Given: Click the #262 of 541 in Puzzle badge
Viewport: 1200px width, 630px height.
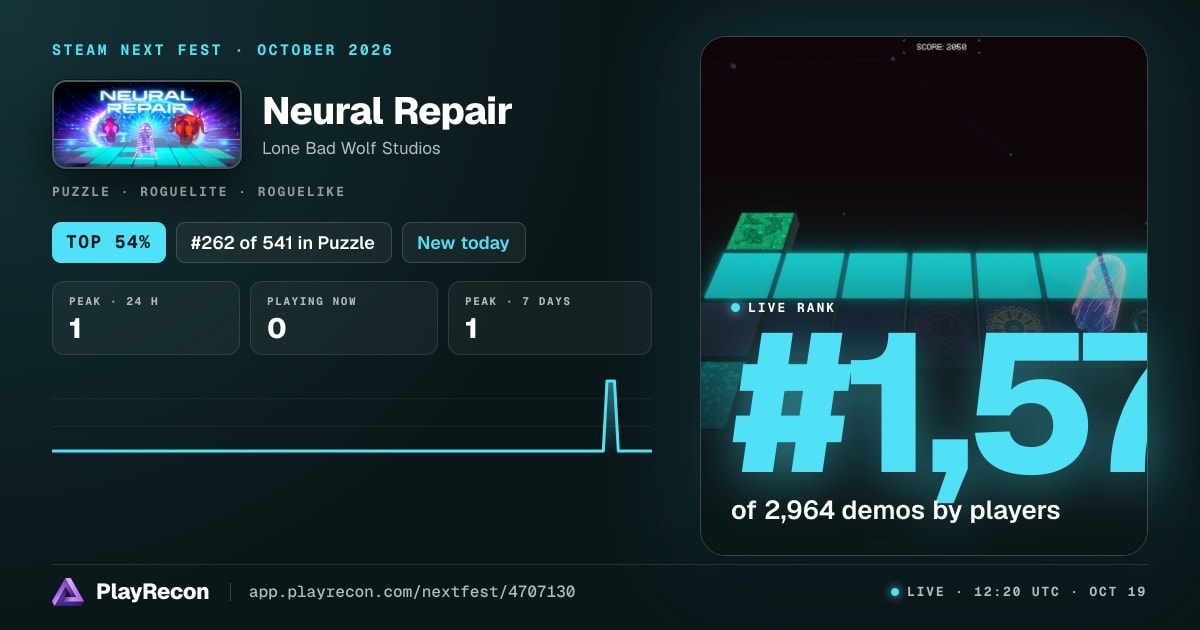Looking at the screenshot, I should click(x=283, y=242).
